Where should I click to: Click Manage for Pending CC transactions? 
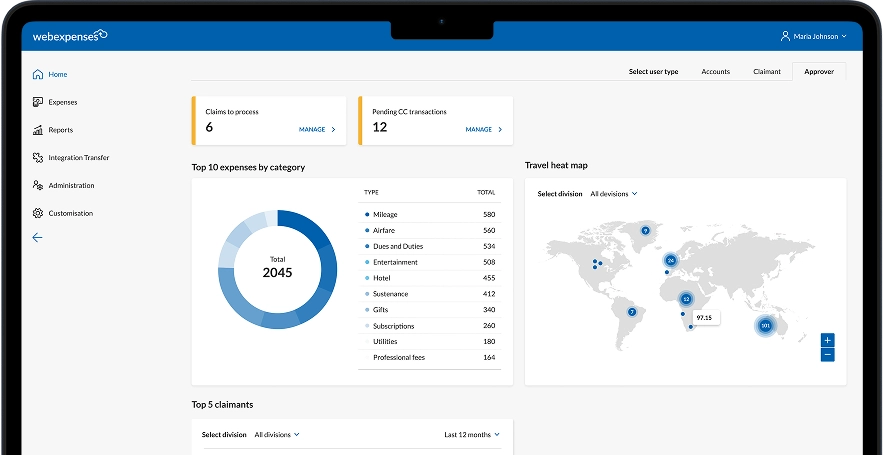point(484,130)
